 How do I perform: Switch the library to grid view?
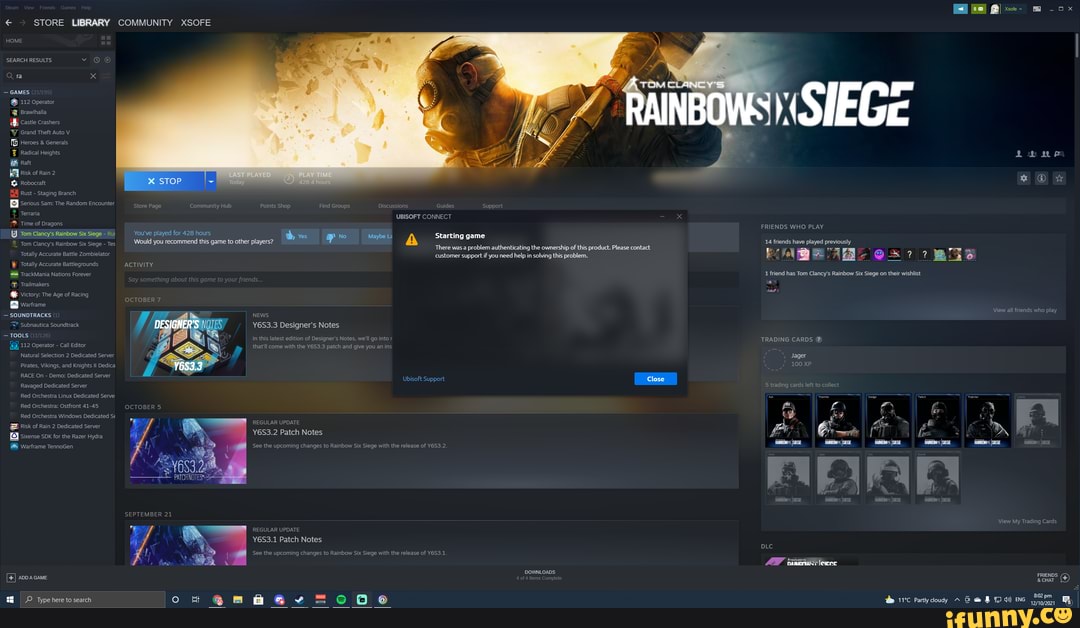click(x=105, y=41)
